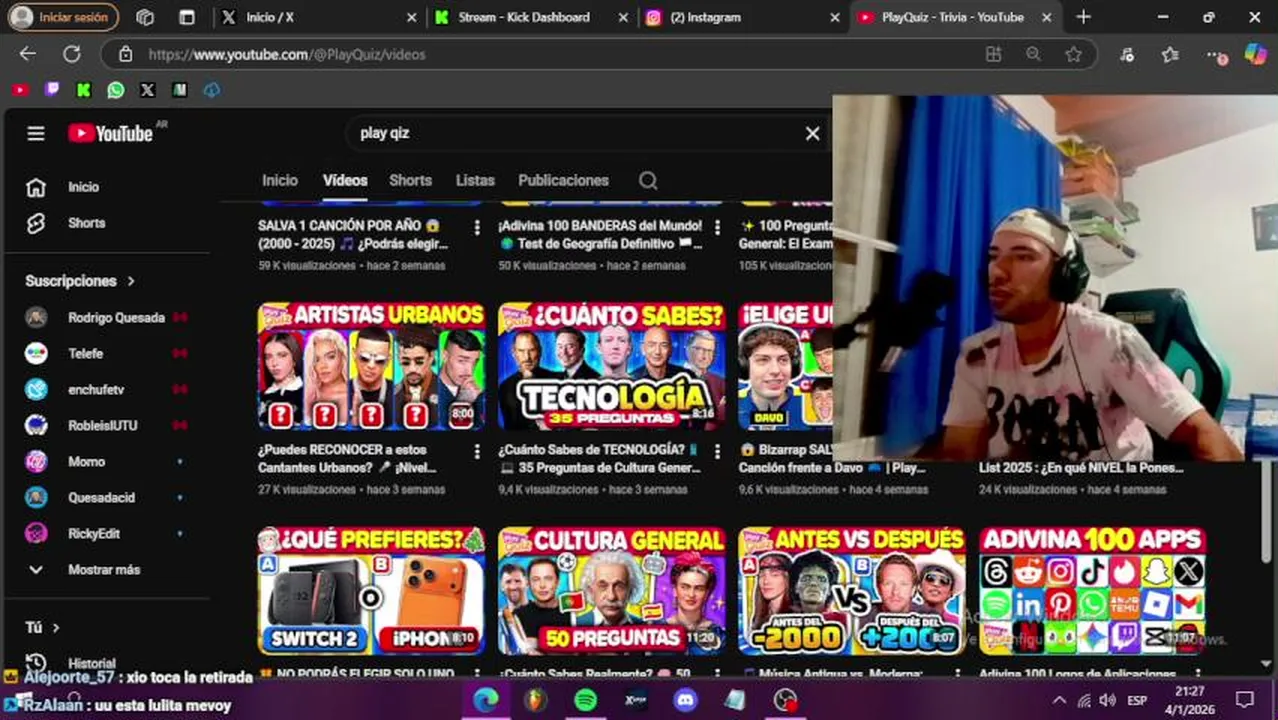Screen dimensions: 1278x720
Task: Open ARTISTAS URBANOS video thumbnail
Action: click(x=371, y=366)
